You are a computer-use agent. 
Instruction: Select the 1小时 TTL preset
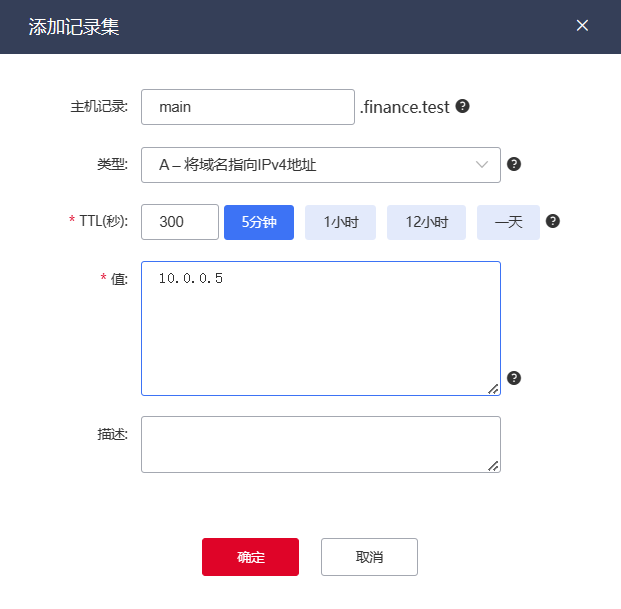pos(341,222)
